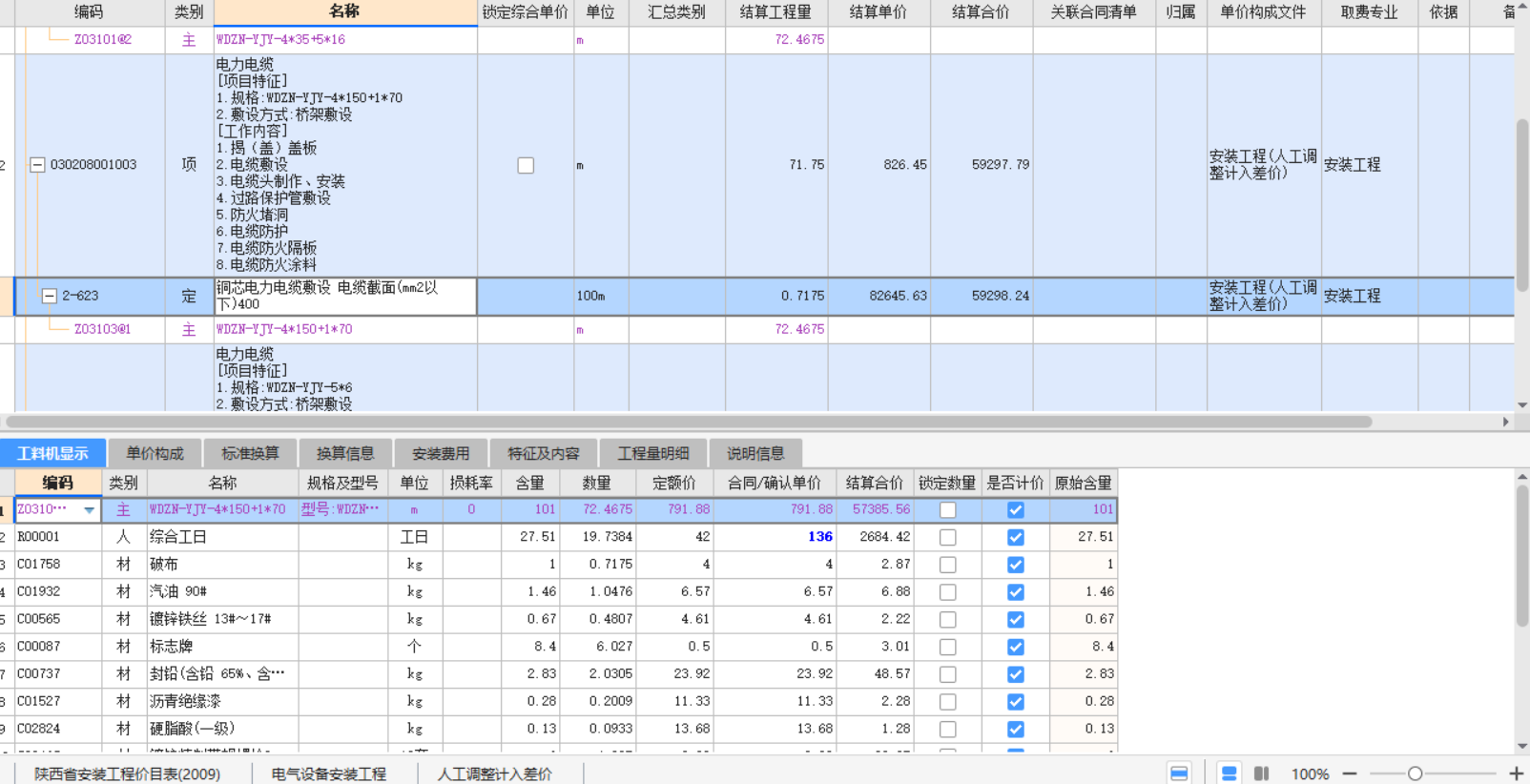Select code cell 030208001003

click(93, 165)
